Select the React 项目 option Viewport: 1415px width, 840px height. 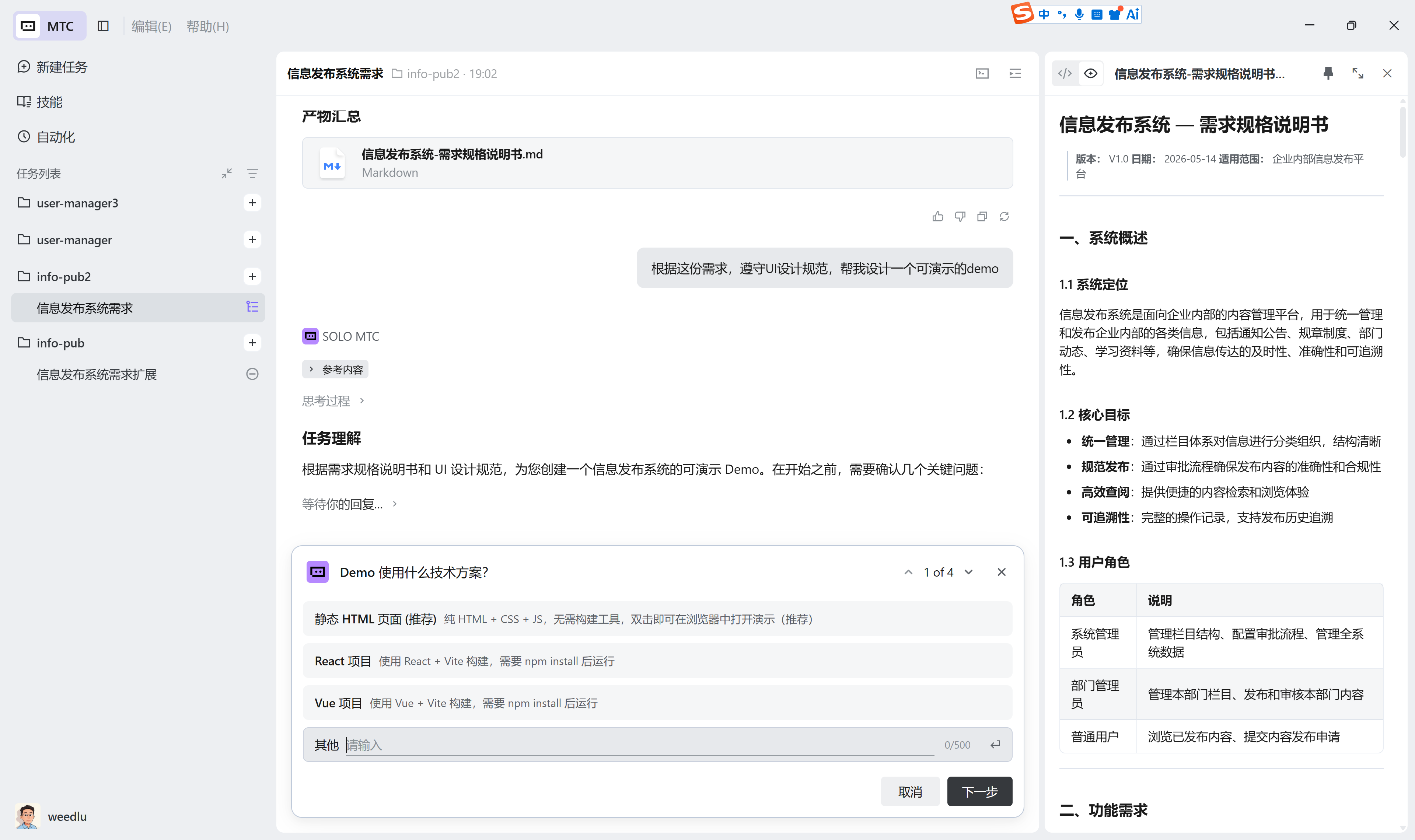coord(657,661)
